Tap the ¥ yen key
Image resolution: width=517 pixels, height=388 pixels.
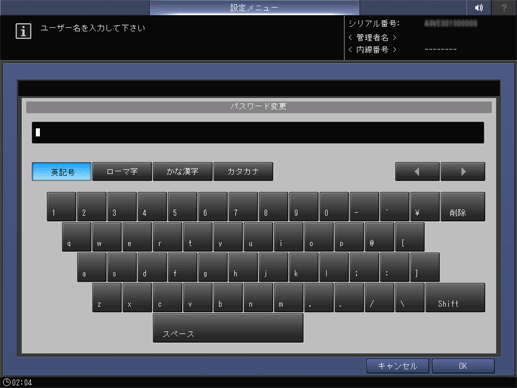tap(425, 207)
